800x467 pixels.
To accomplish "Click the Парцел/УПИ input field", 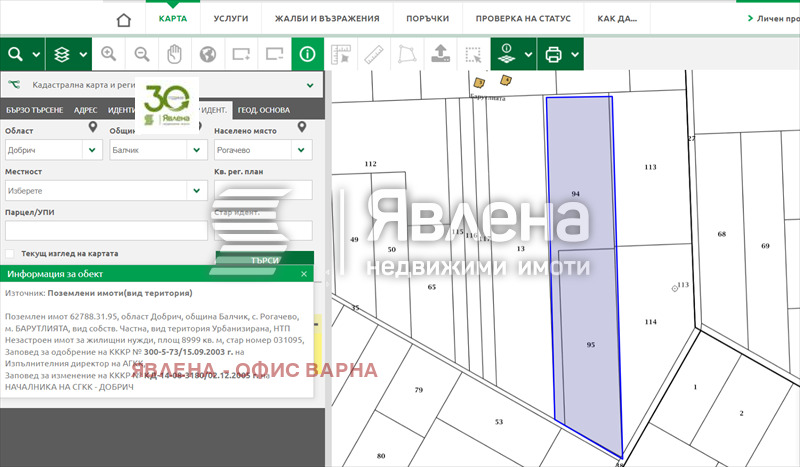I will coord(106,230).
